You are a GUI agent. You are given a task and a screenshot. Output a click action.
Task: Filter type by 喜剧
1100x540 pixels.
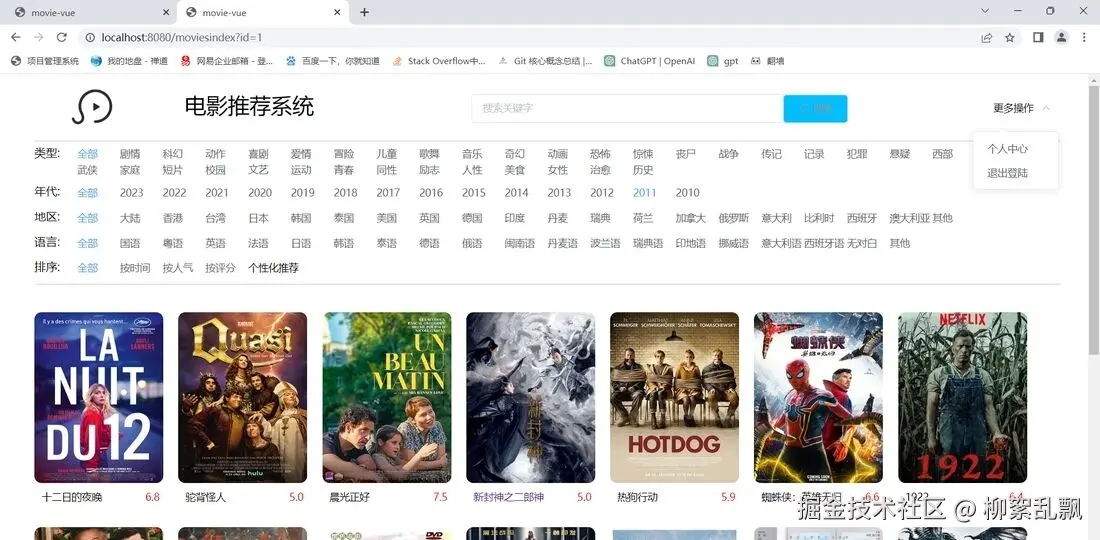click(x=258, y=154)
